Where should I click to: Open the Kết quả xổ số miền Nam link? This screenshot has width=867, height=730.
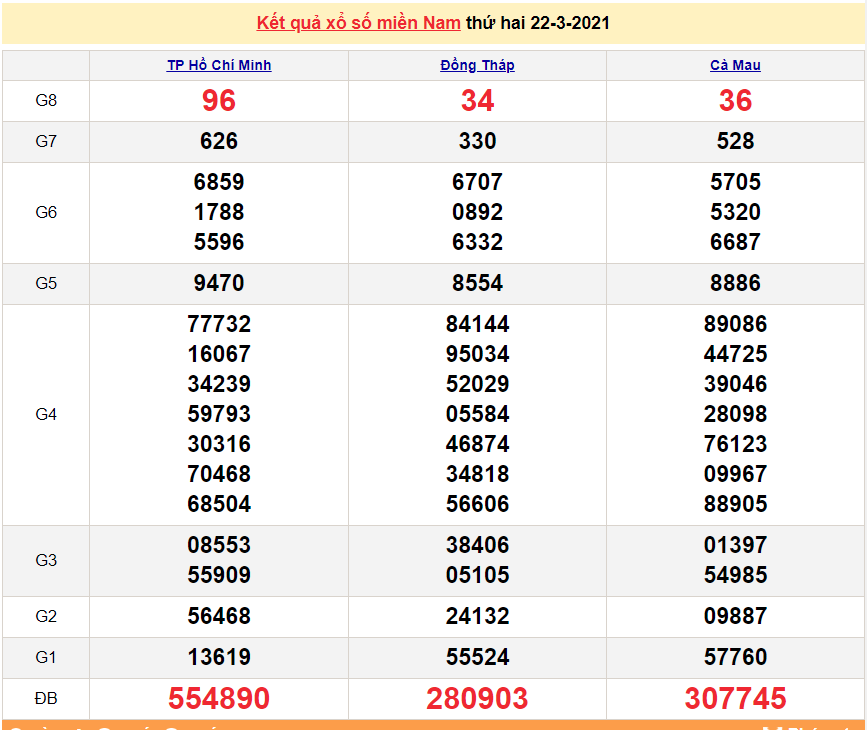click(x=359, y=23)
